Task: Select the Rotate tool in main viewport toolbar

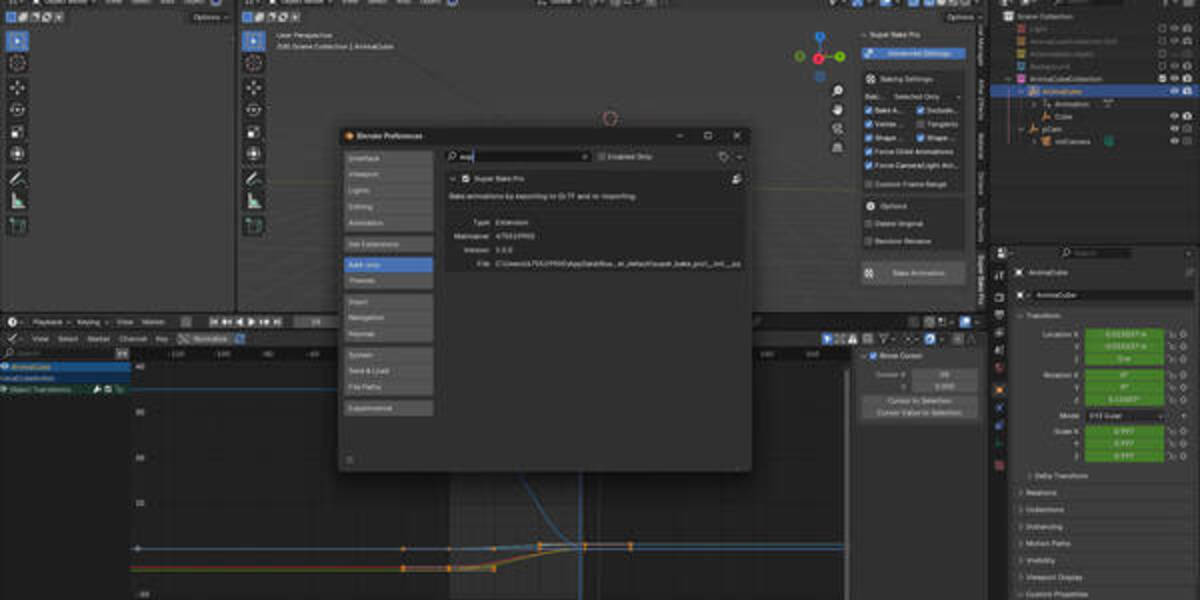Action: click(254, 110)
